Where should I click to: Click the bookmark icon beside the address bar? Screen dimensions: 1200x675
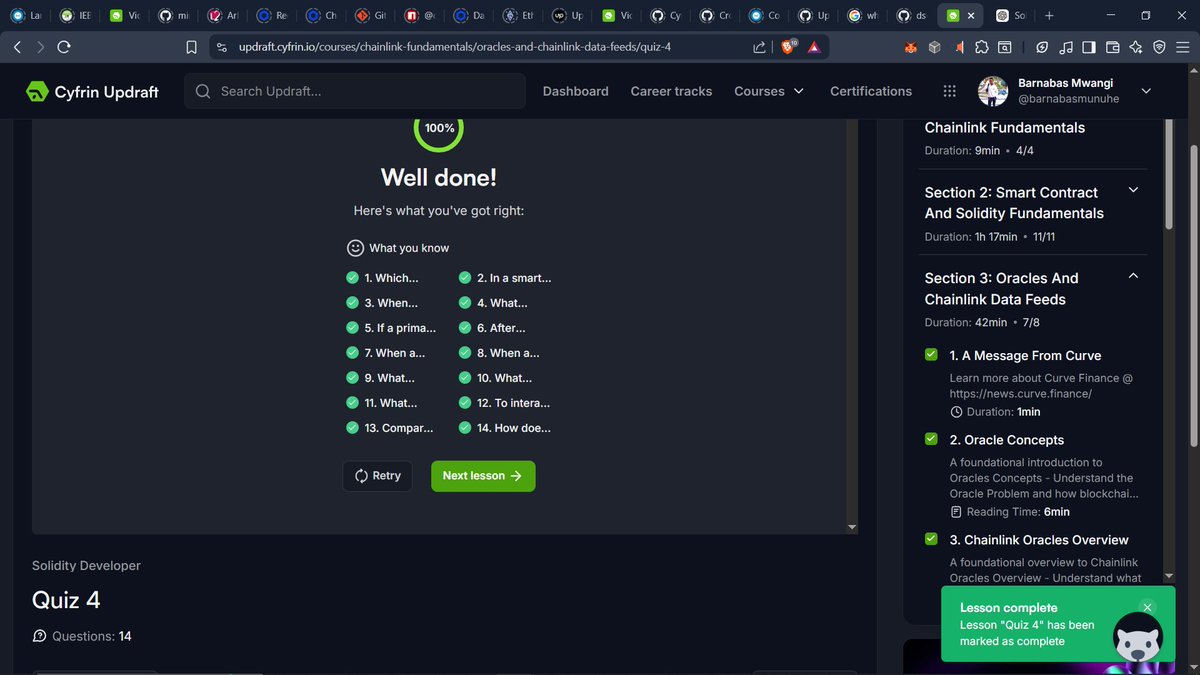[x=192, y=47]
